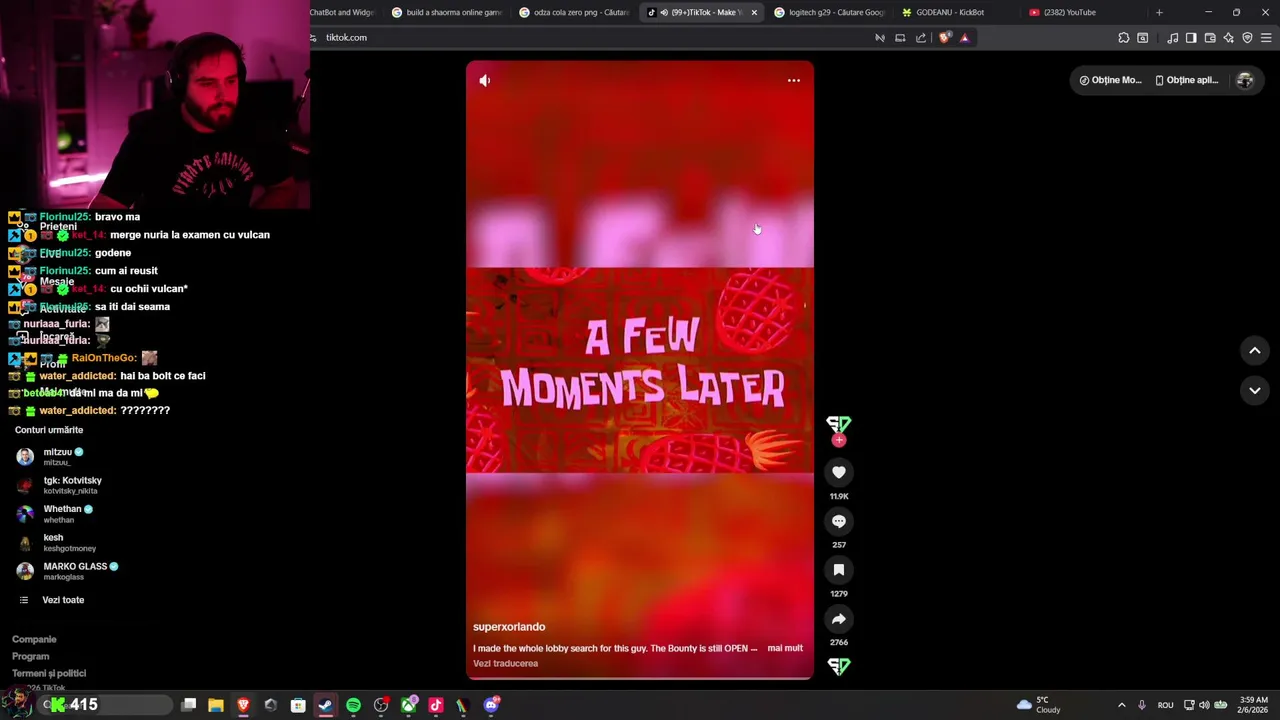Image resolution: width=1280 pixels, height=720 pixels.
Task: Open the Brave VPN shield icon
Action: coord(1247,38)
